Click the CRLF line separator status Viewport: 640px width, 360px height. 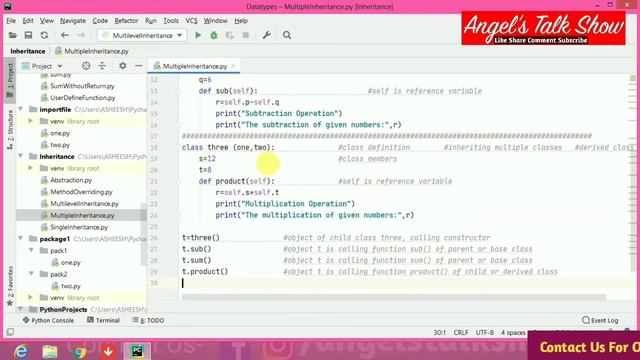click(x=461, y=333)
